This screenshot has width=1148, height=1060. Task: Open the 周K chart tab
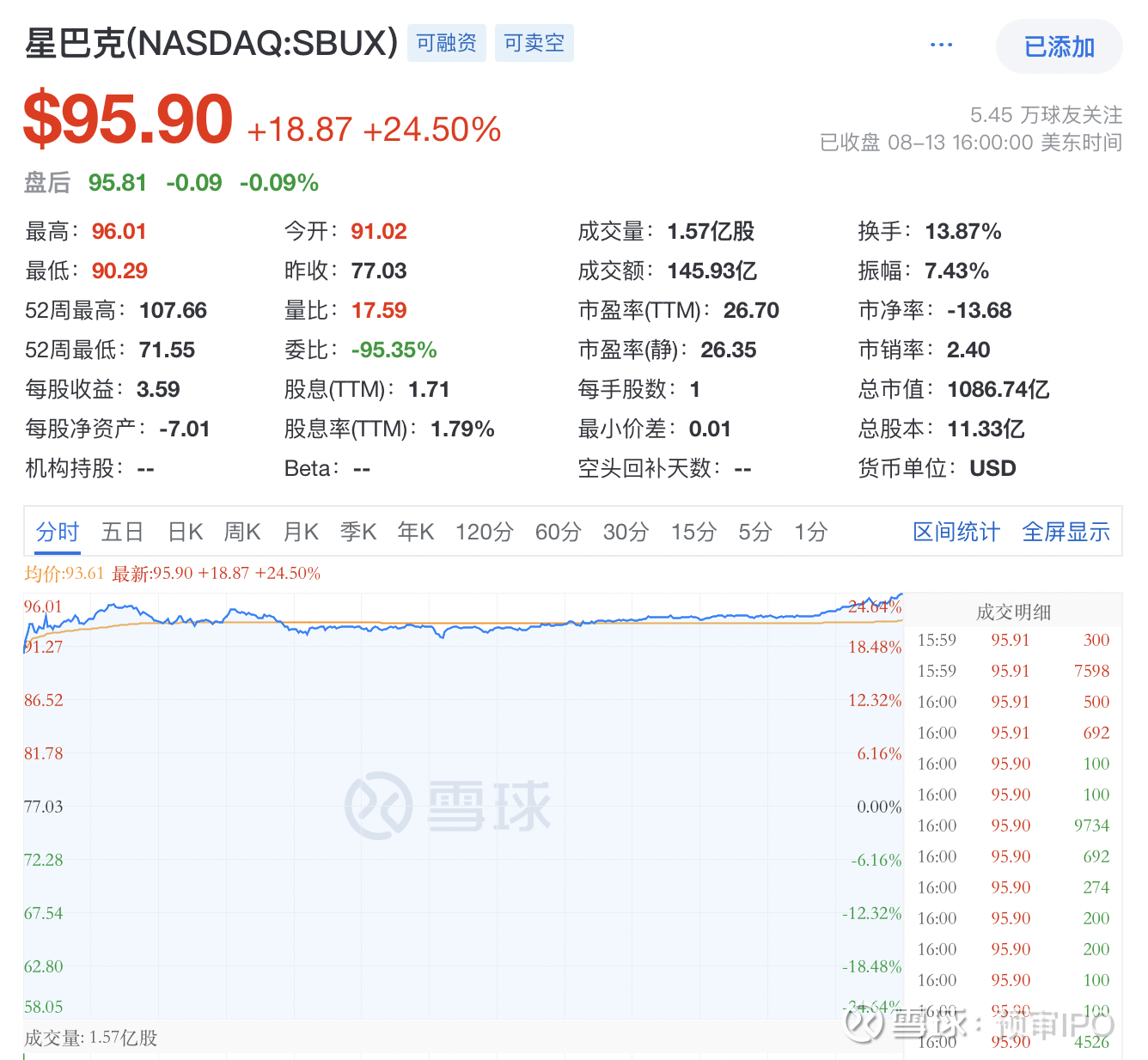point(241,533)
